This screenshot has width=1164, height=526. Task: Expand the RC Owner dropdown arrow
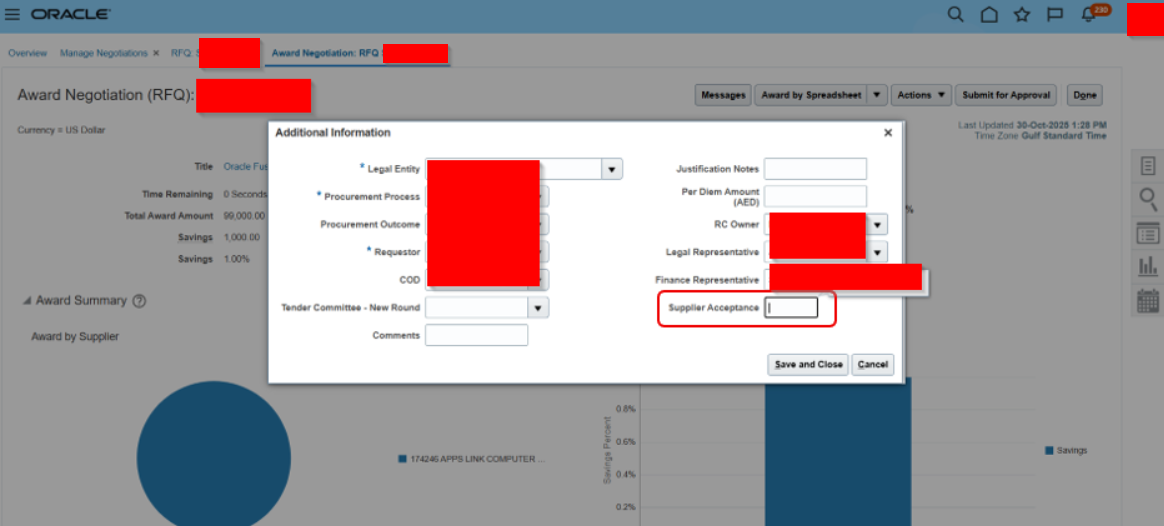point(877,225)
